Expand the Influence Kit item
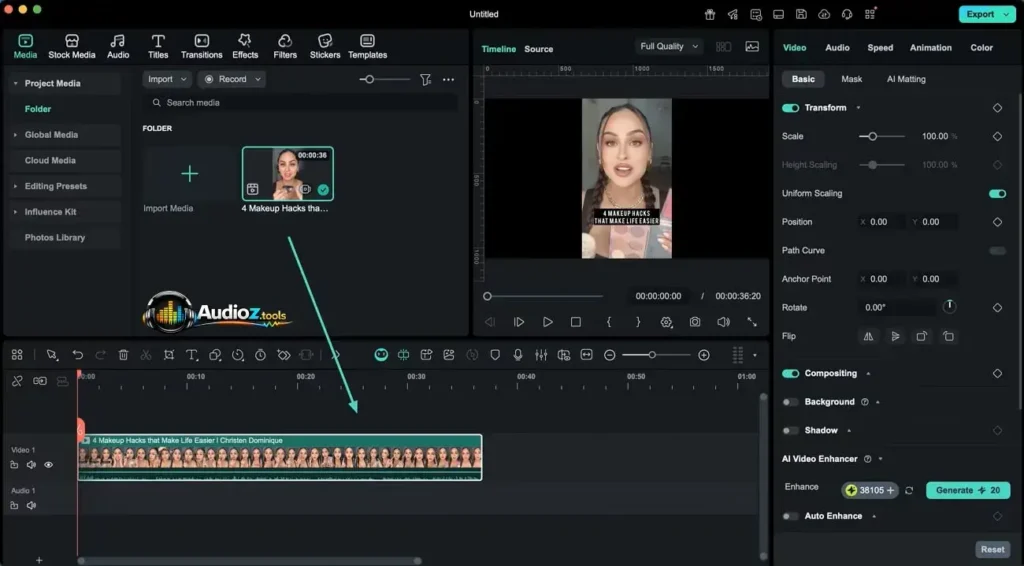This screenshot has width=1024, height=566. tap(16, 212)
